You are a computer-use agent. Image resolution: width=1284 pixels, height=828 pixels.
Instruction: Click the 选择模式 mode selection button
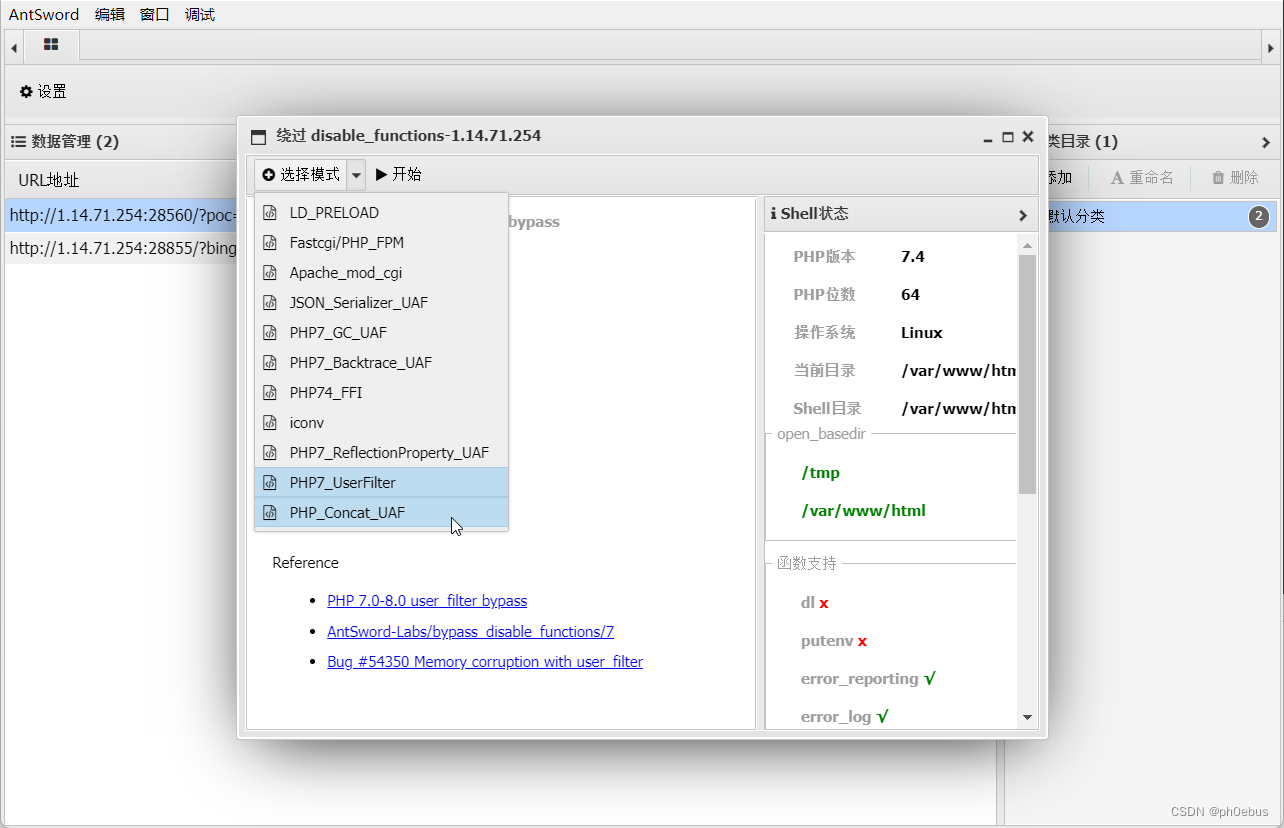coord(300,174)
